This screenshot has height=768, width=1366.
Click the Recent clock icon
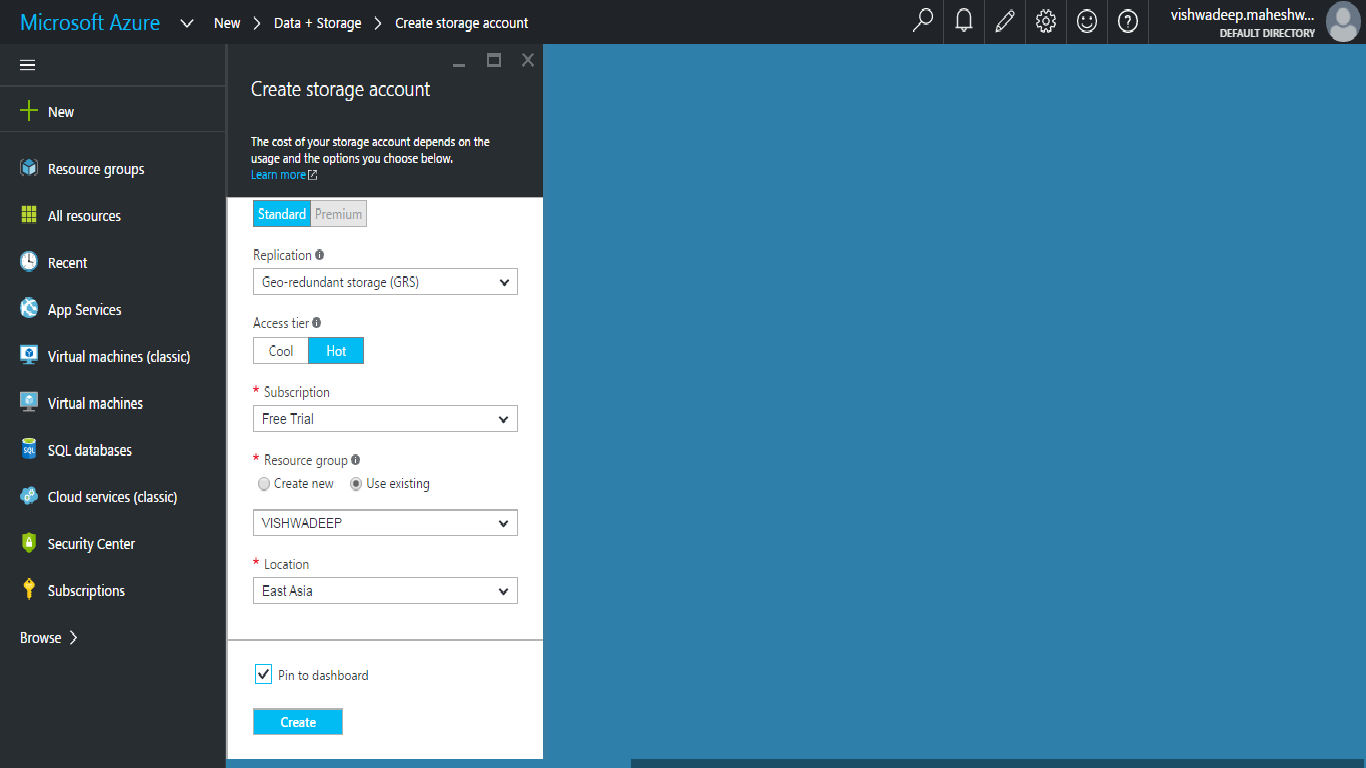pyautogui.click(x=29, y=262)
